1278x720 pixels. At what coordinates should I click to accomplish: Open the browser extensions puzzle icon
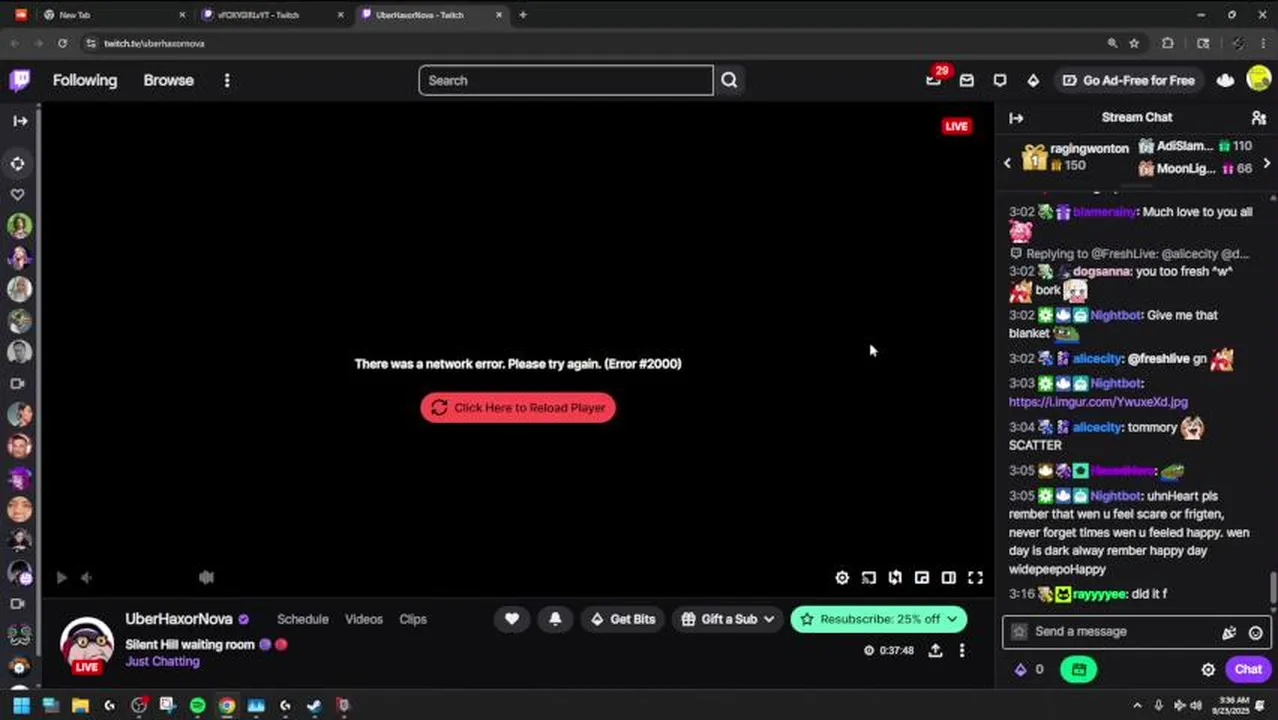[1167, 43]
